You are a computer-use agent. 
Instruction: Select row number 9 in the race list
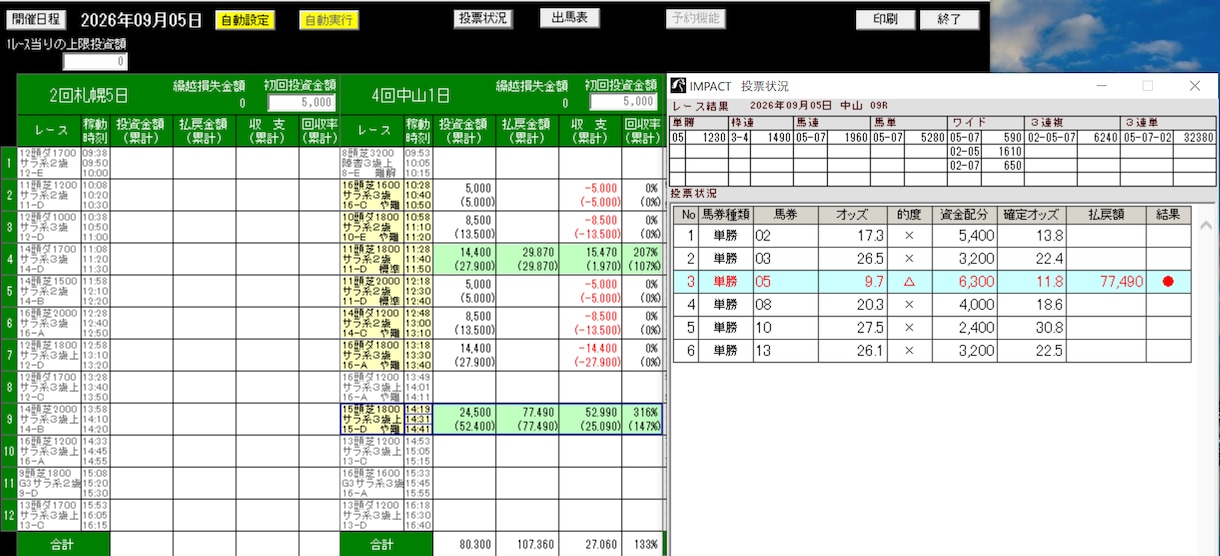(8, 419)
